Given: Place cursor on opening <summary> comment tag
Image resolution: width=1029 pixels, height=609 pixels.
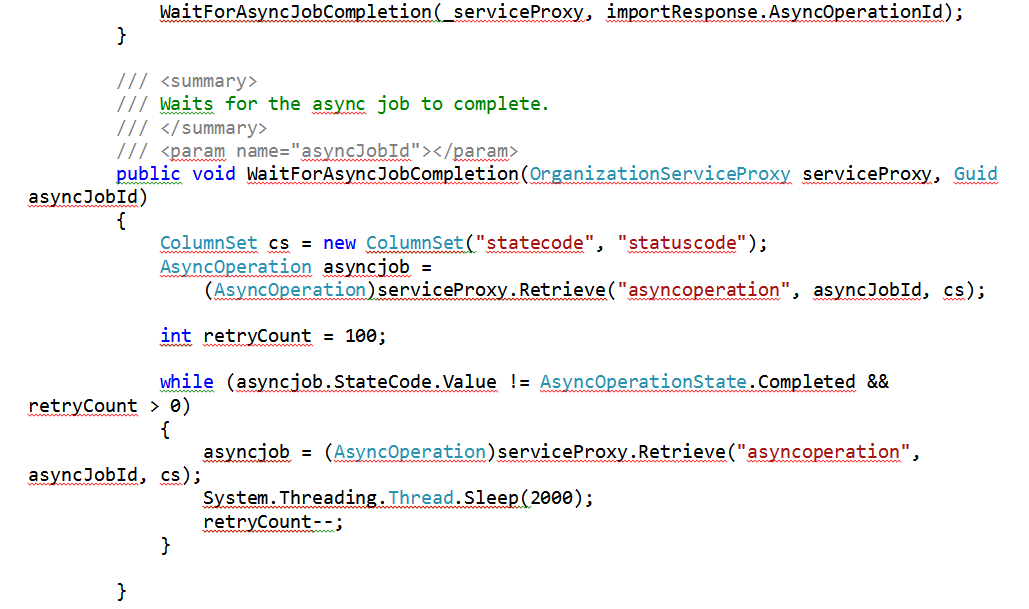Looking at the screenshot, I should pyautogui.click(x=208, y=81).
